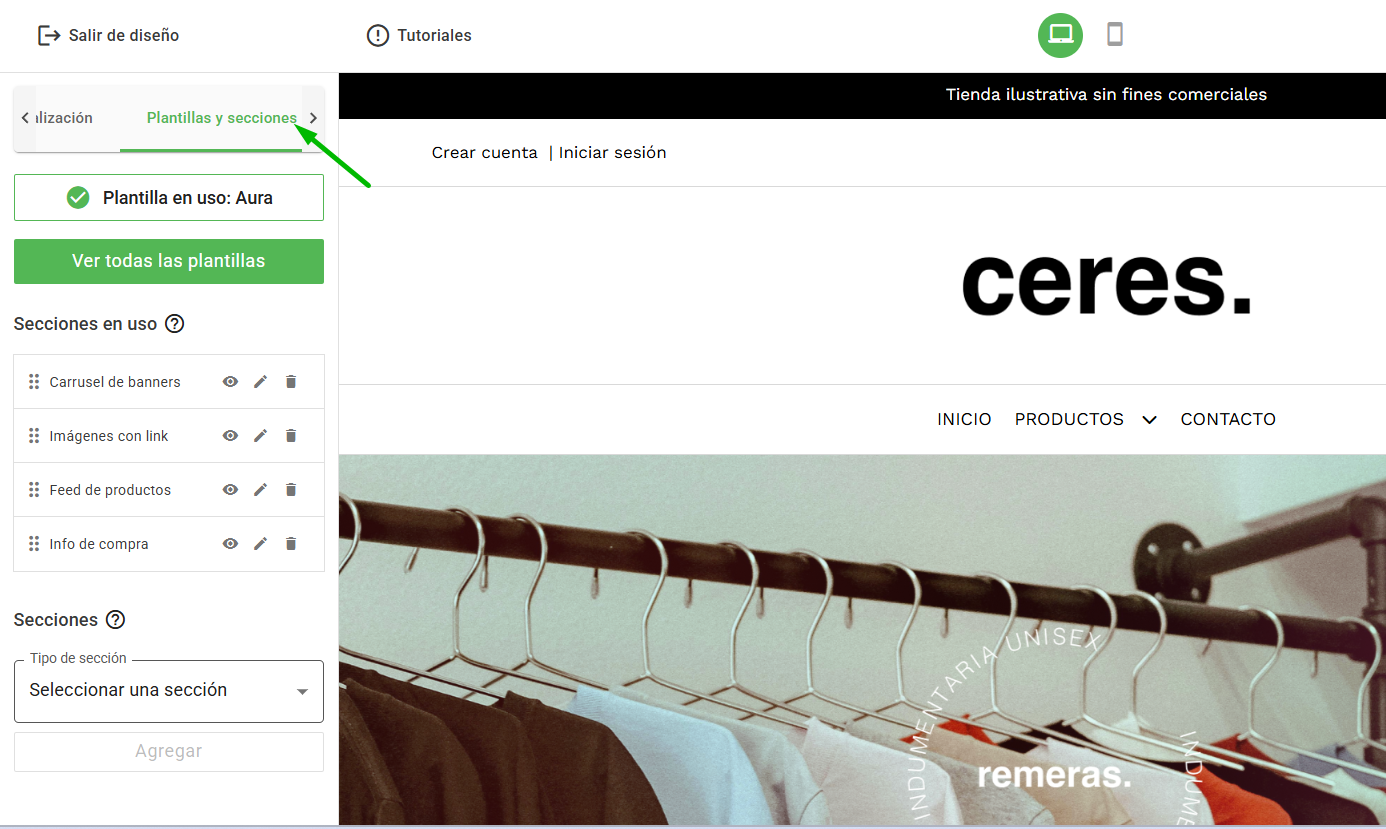Open the Tutoriales menu item

pos(419,35)
